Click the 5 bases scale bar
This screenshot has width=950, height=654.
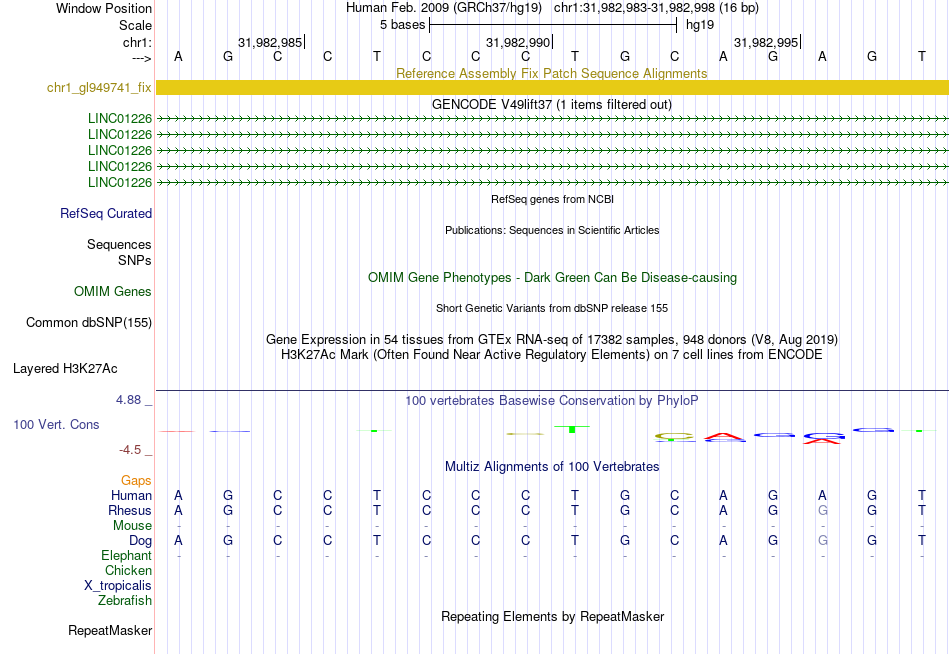(x=553, y=25)
